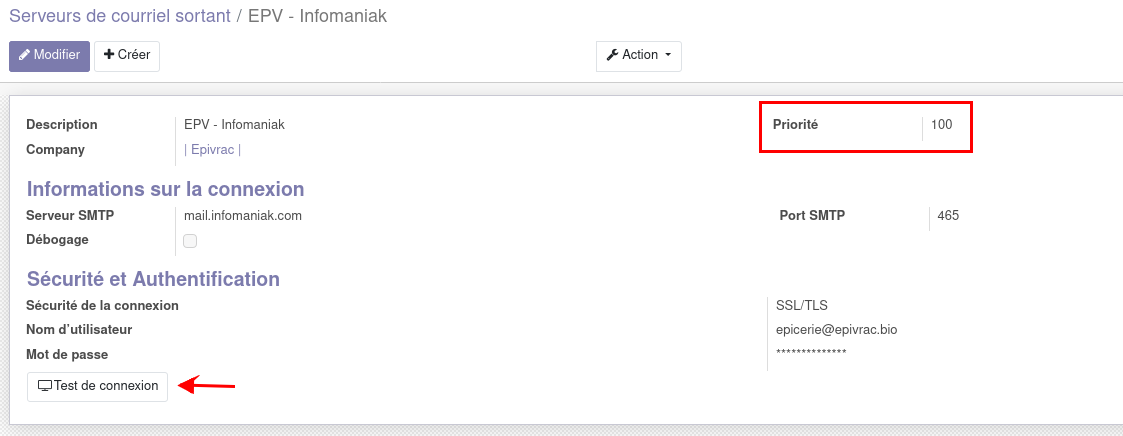Select the epicerie@epivrac.bio username value
The height and width of the screenshot is (436, 1123).
[836, 329]
